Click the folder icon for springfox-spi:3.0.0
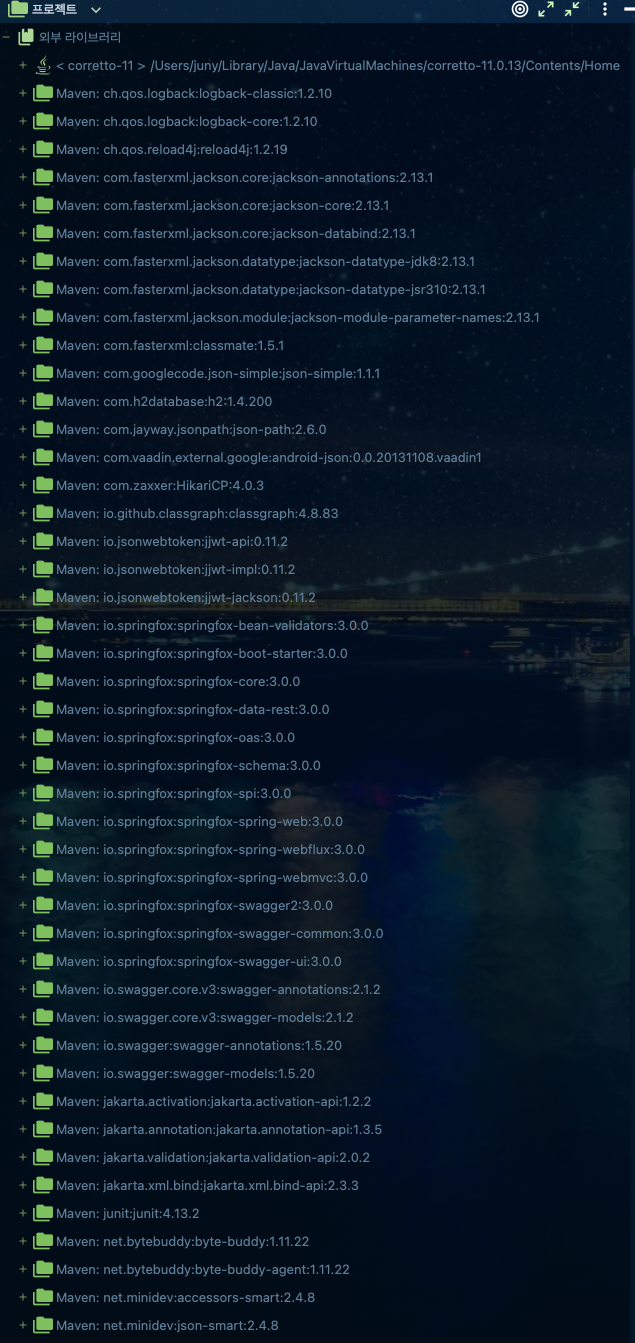 (43, 793)
